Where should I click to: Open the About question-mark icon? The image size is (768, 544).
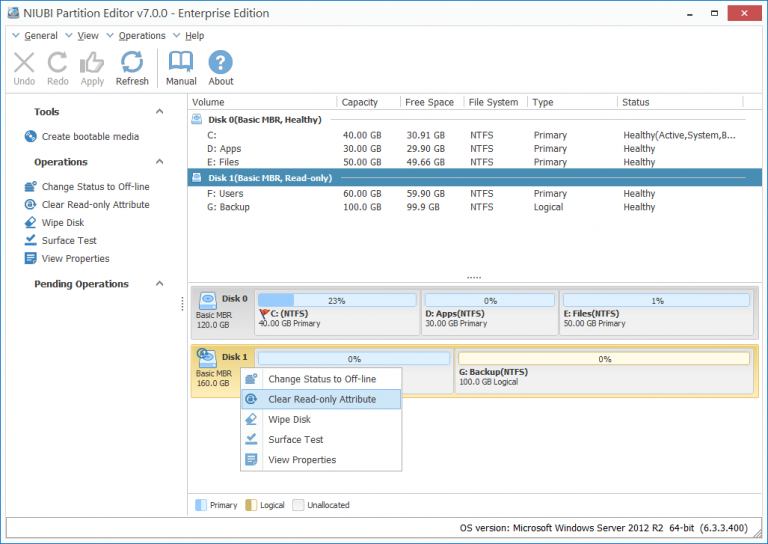pyautogui.click(x=220, y=62)
